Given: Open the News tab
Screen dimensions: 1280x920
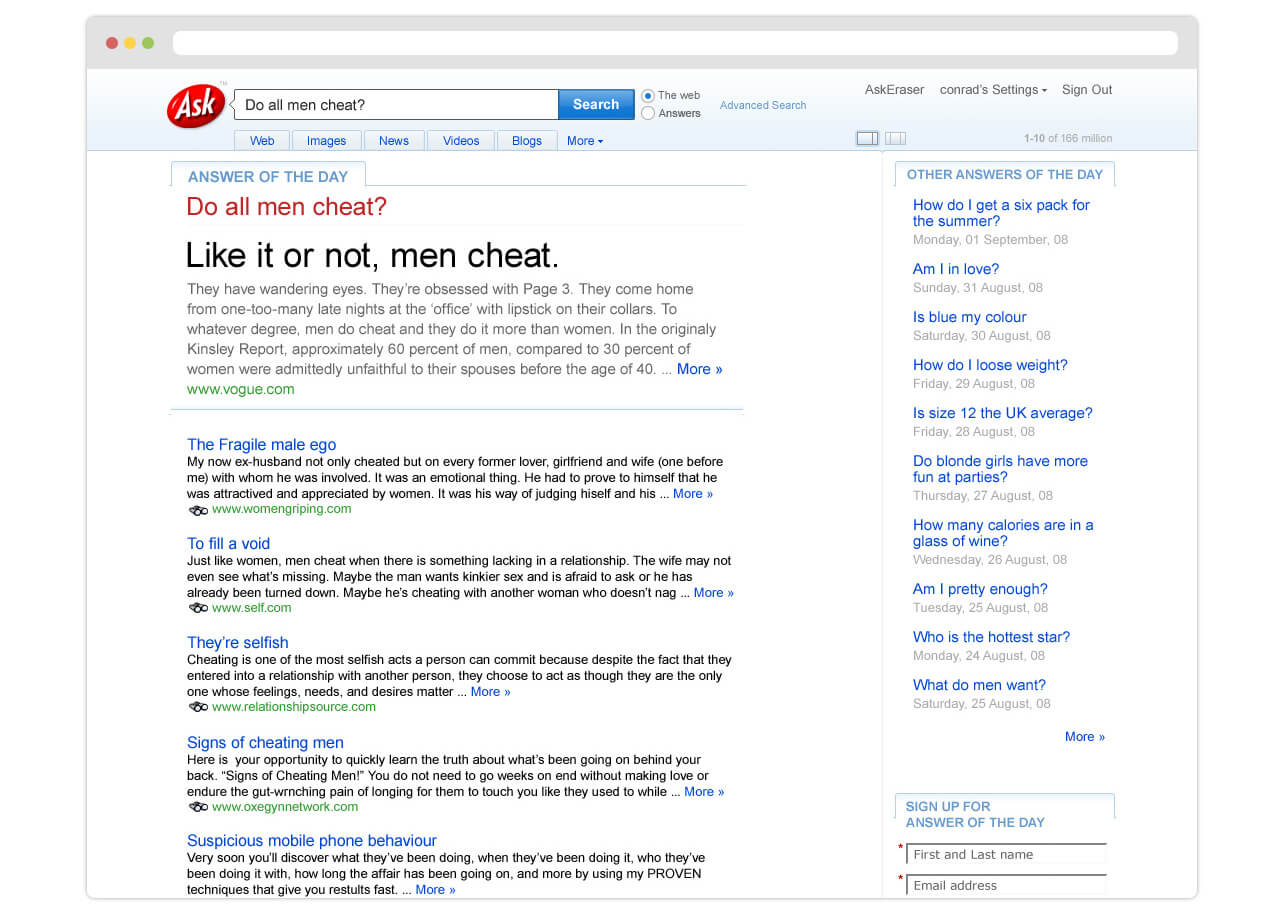Looking at the screenshot, I should (x=394, y=141).
